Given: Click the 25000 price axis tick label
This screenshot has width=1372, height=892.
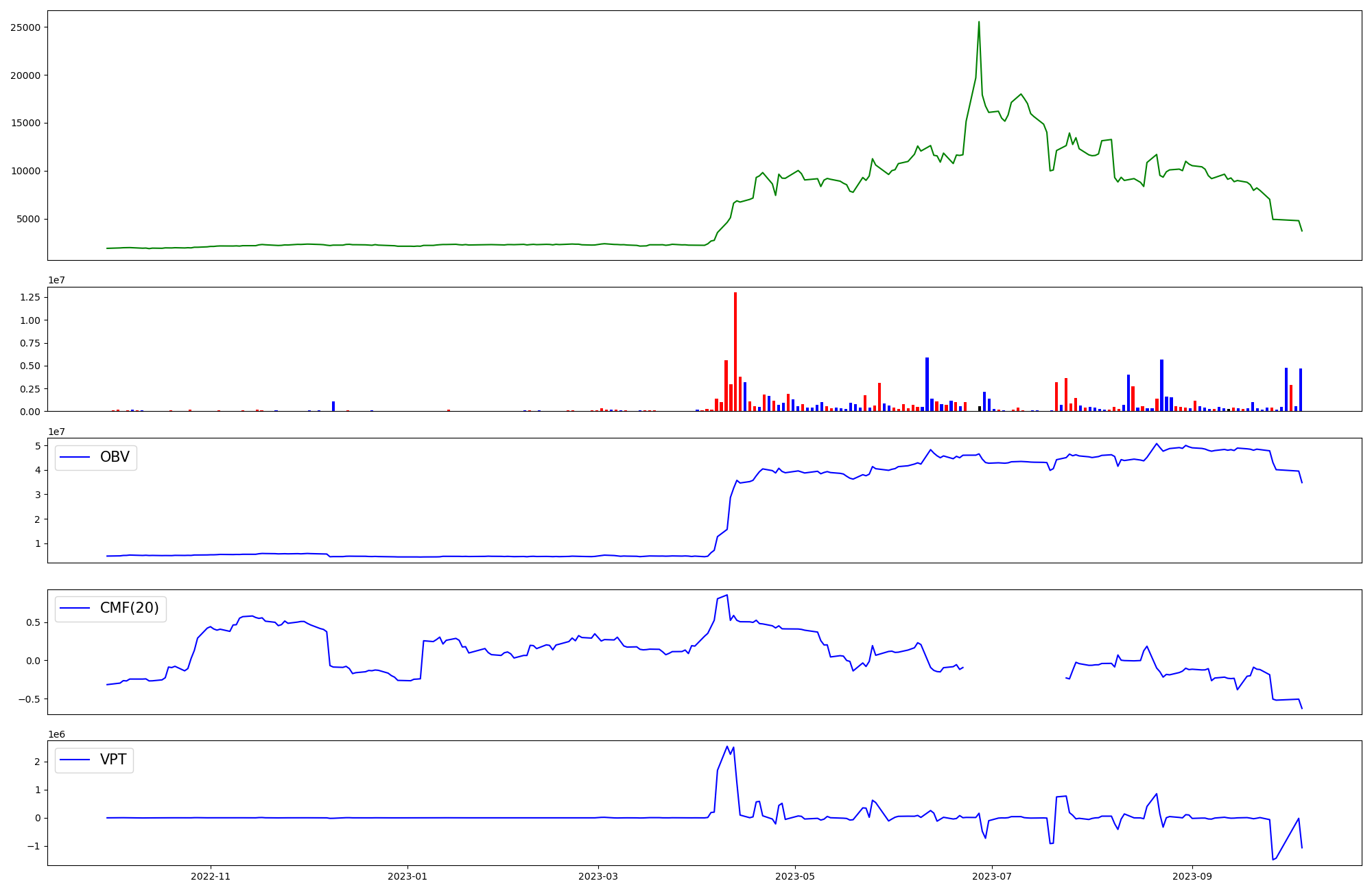Looking at the screenshot, I should [x=25, y=27].
